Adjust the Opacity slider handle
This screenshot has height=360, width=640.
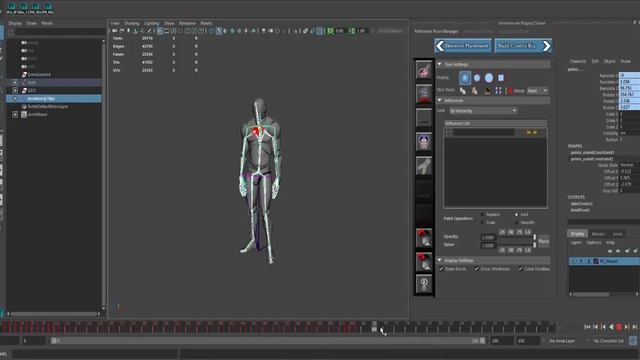[x=535, y=238]
